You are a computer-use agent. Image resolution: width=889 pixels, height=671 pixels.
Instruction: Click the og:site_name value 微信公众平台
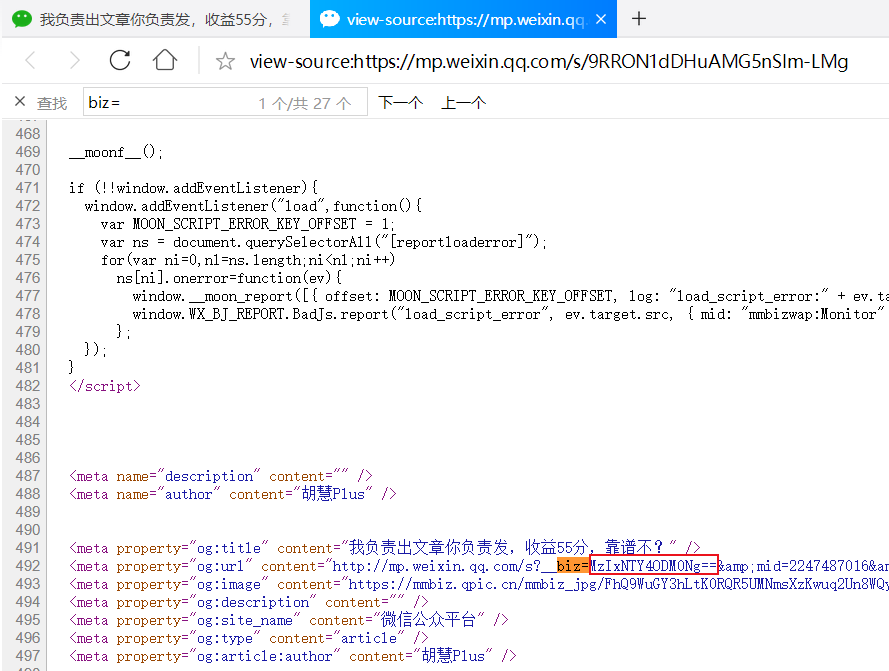tap(428, 619)
